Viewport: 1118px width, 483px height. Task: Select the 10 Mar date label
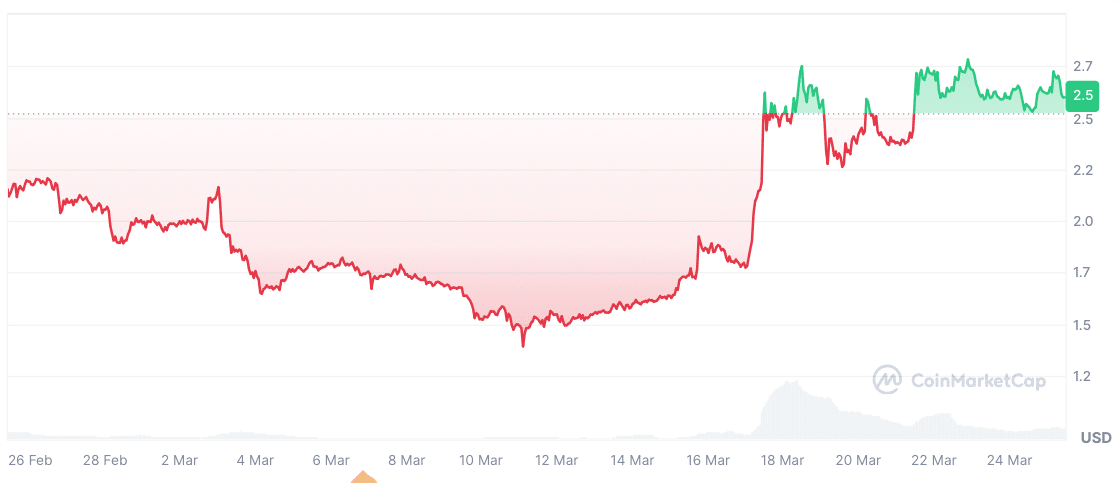[x=480, y=460]
